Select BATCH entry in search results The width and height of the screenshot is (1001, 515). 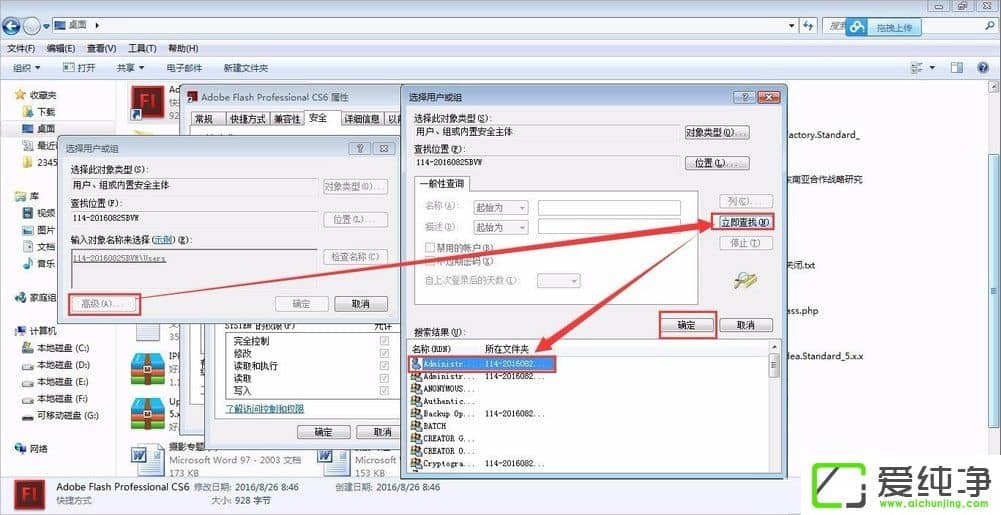pos(429,426)
